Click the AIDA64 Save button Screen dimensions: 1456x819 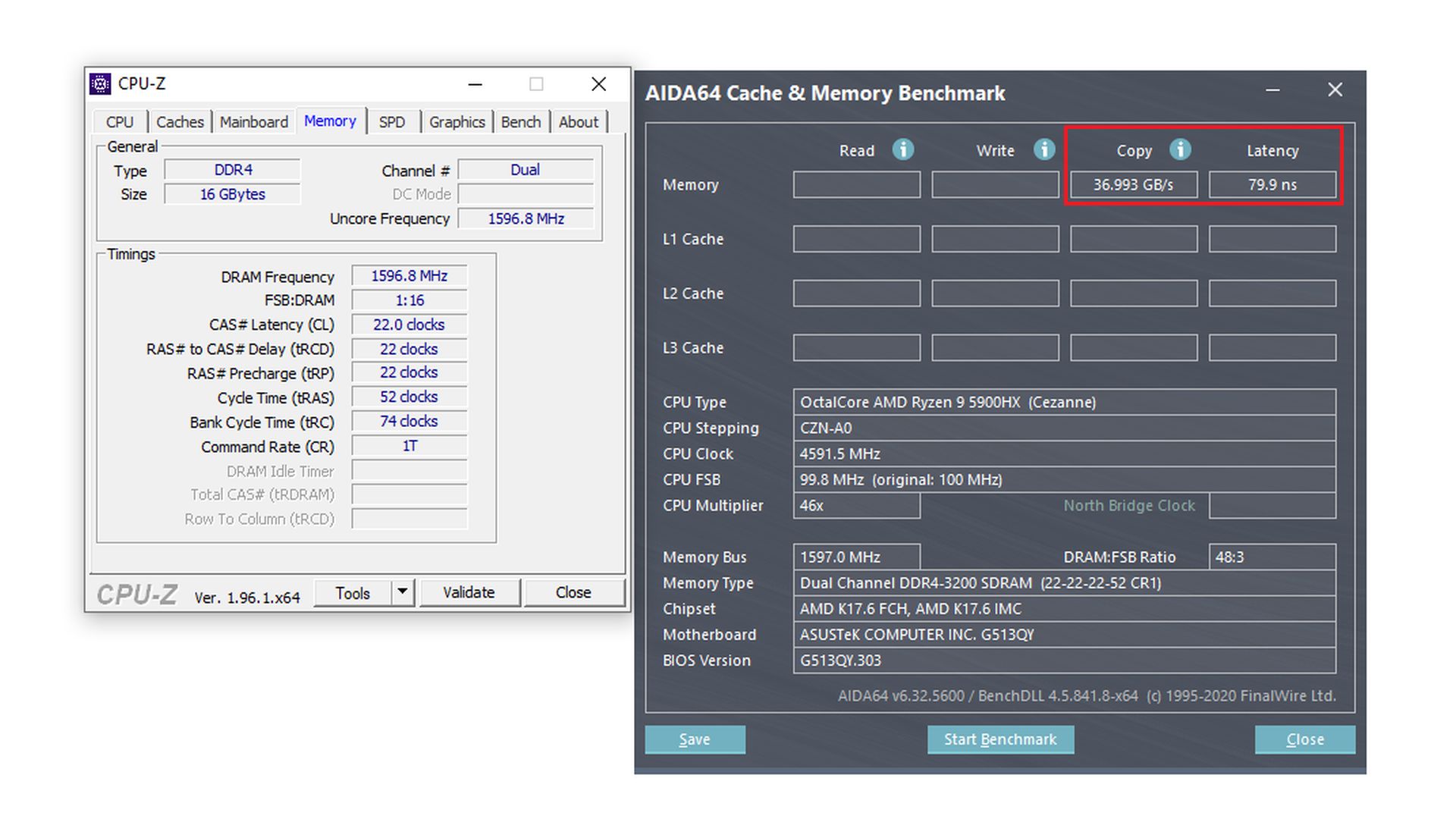click(695, 739)
